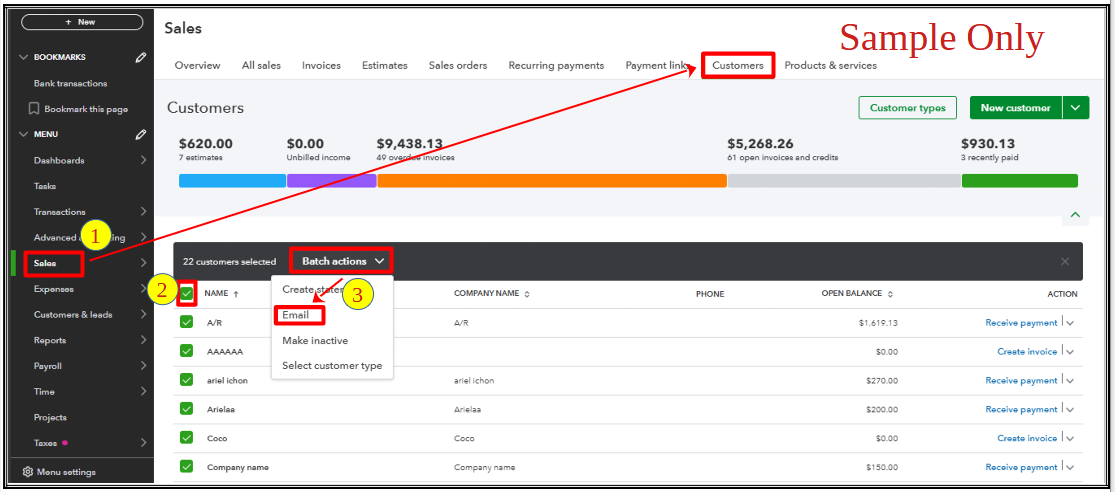Uncheck the Coco customer checkbox
The height and width of the screenshot is (492, 1115).
[186, 437]
